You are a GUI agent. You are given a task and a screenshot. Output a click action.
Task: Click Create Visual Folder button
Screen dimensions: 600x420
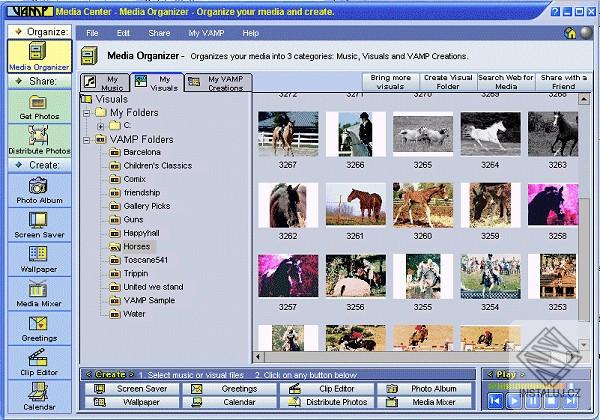tap(448, 82)
